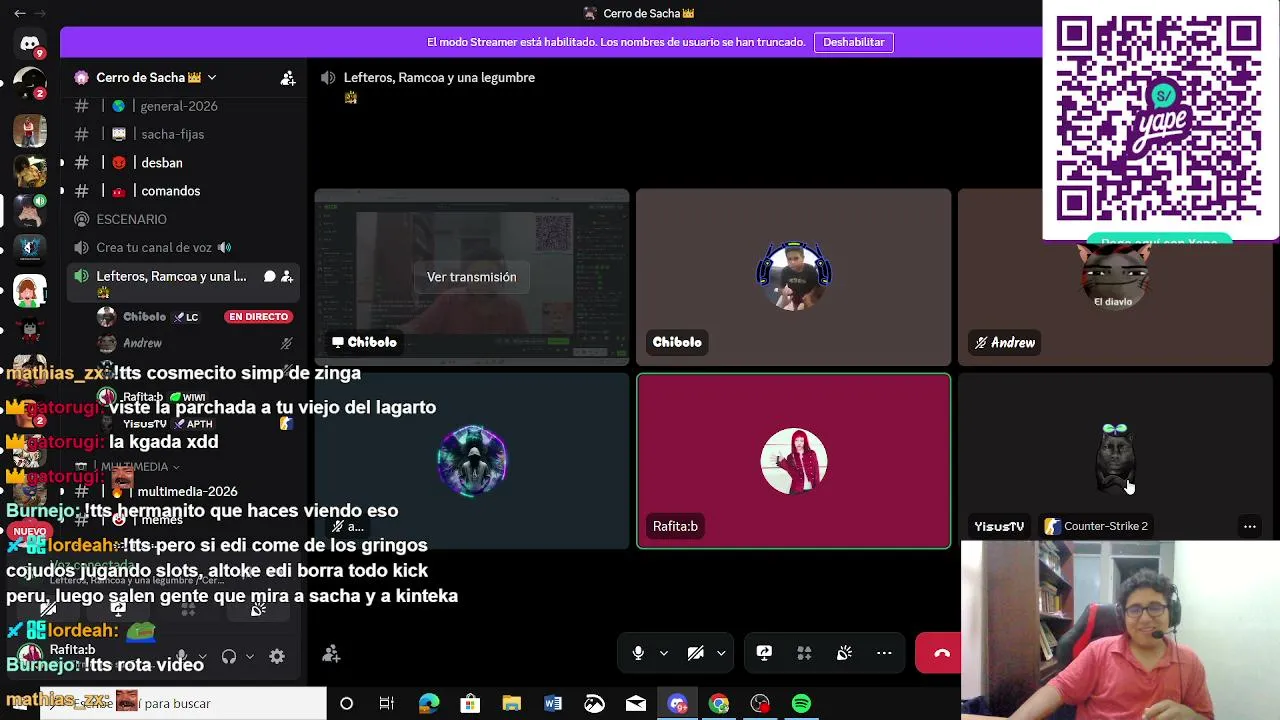1280x720 pixels.
Task: Focus Rafita:b's highlighted video tile
Action: 794,461
